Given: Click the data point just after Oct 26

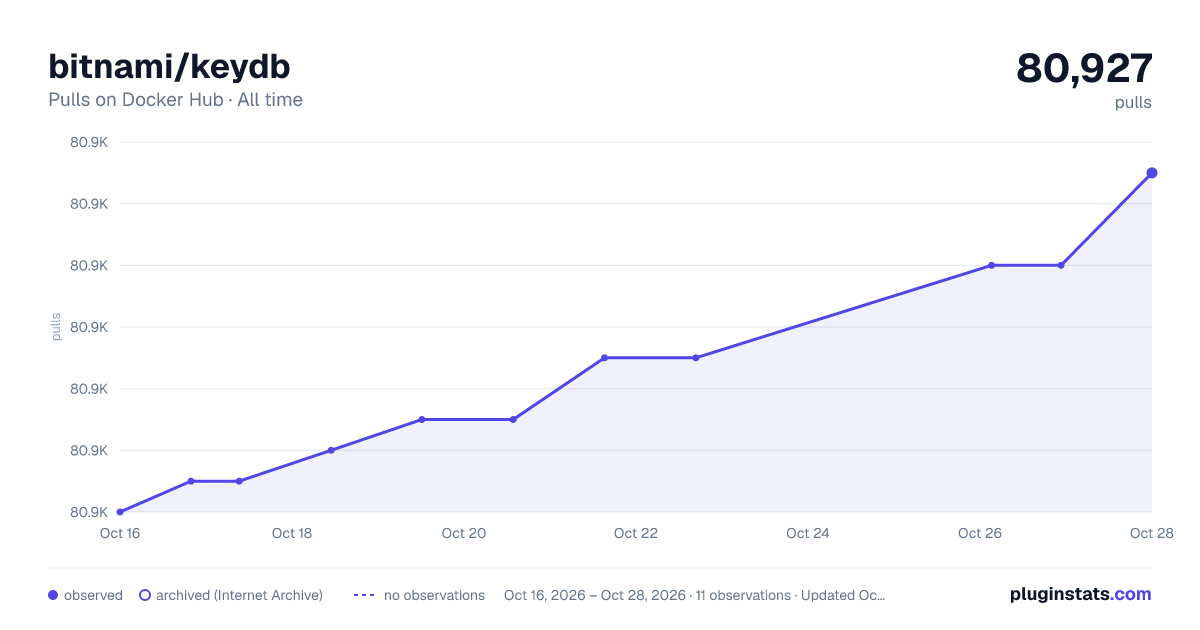Looking at the screenshot, I should 991,265.
